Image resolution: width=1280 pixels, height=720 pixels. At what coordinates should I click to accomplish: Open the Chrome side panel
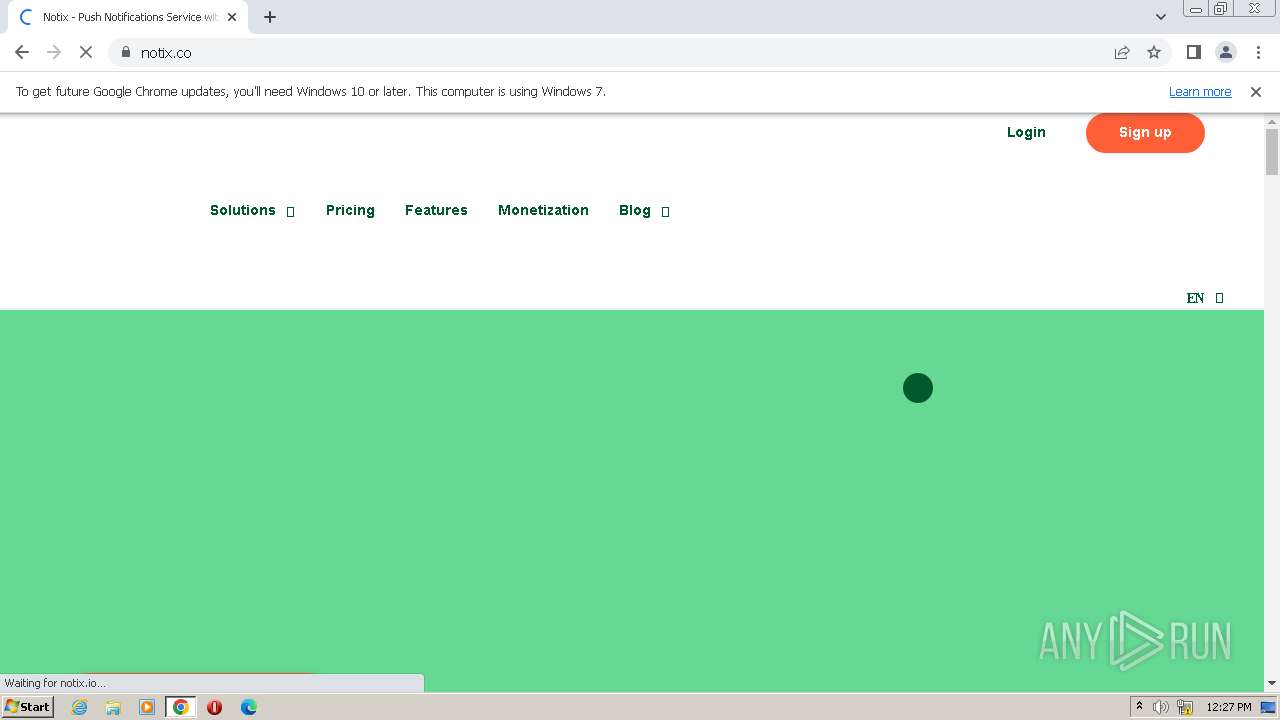pos(1194,52)
